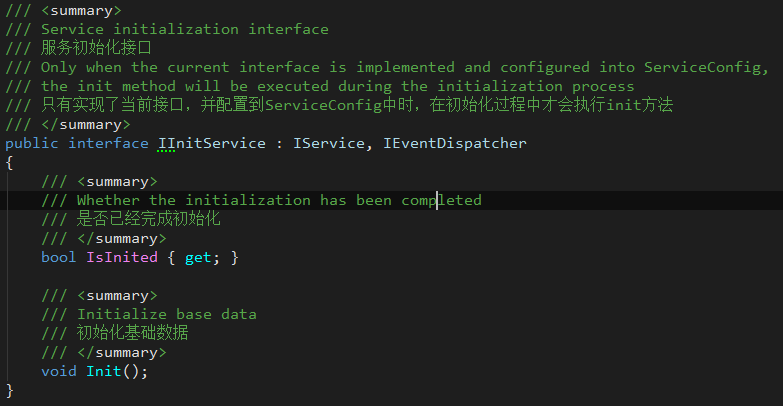Click the get accessor keyword
This screenshot has height=406, width=783.
point(198,258)
